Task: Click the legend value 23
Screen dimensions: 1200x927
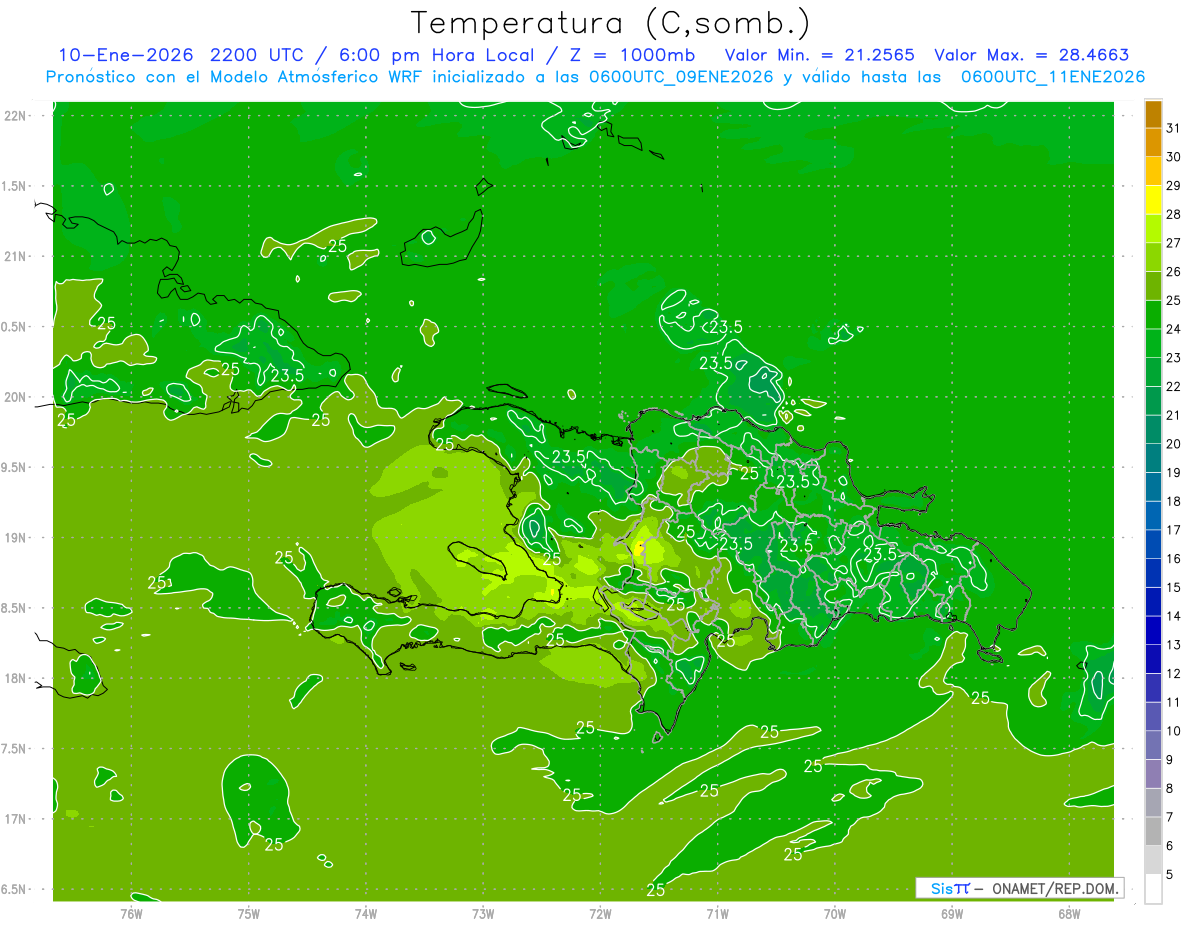Action: 1174,358
